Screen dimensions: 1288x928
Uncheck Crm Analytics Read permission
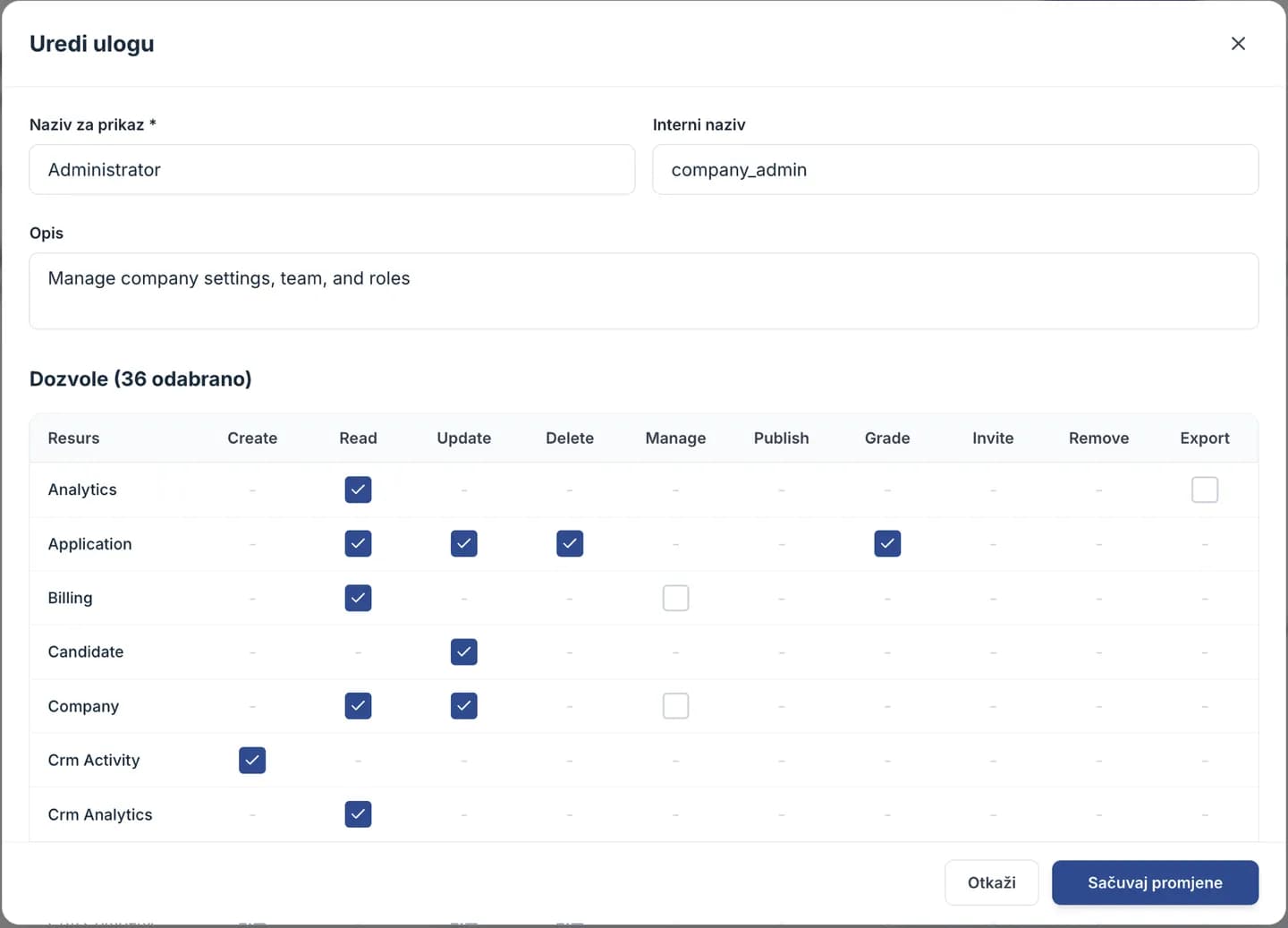click(x=358, y=814)
